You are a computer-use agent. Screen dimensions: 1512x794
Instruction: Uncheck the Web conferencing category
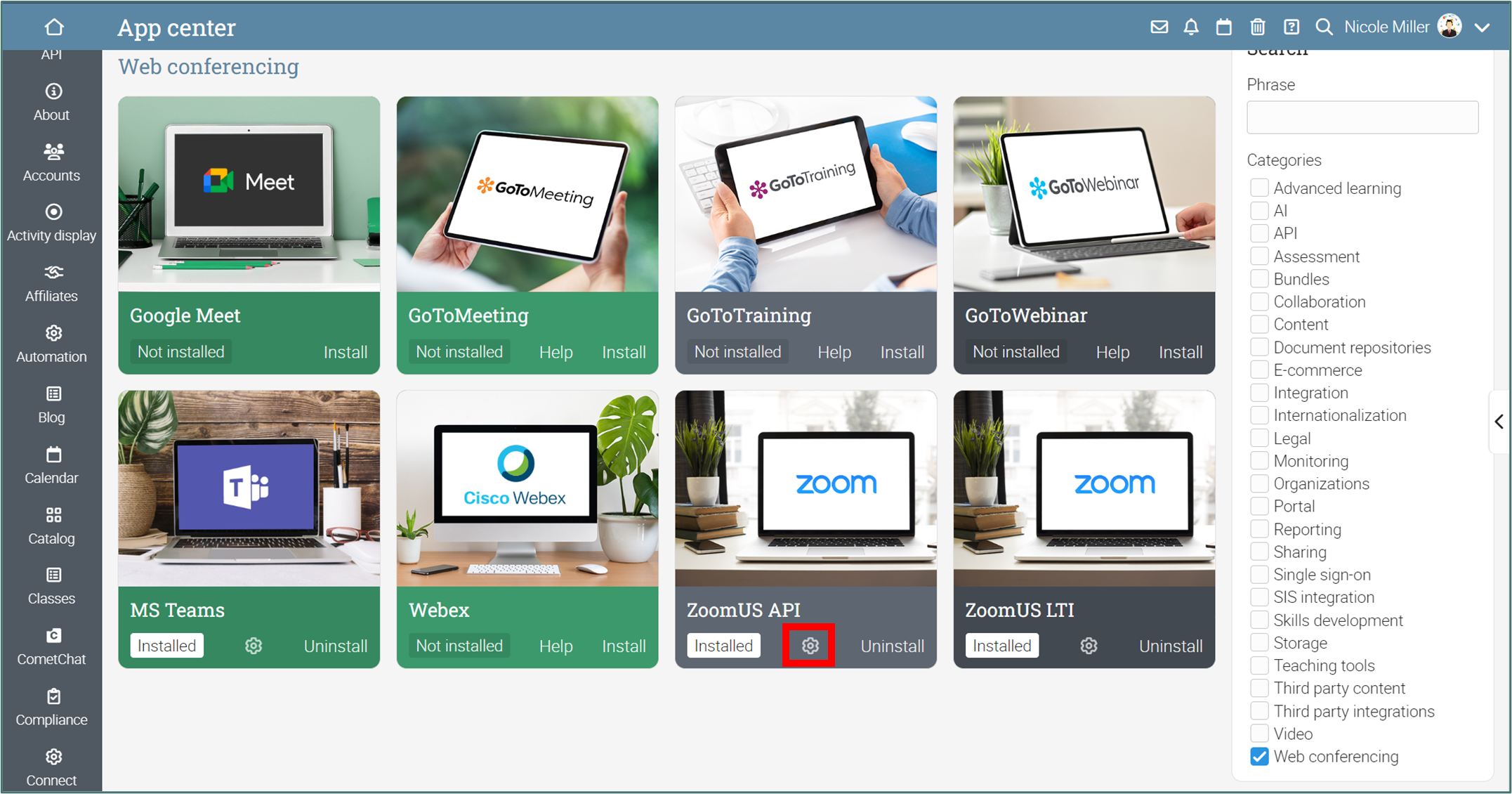[1259, 757]
